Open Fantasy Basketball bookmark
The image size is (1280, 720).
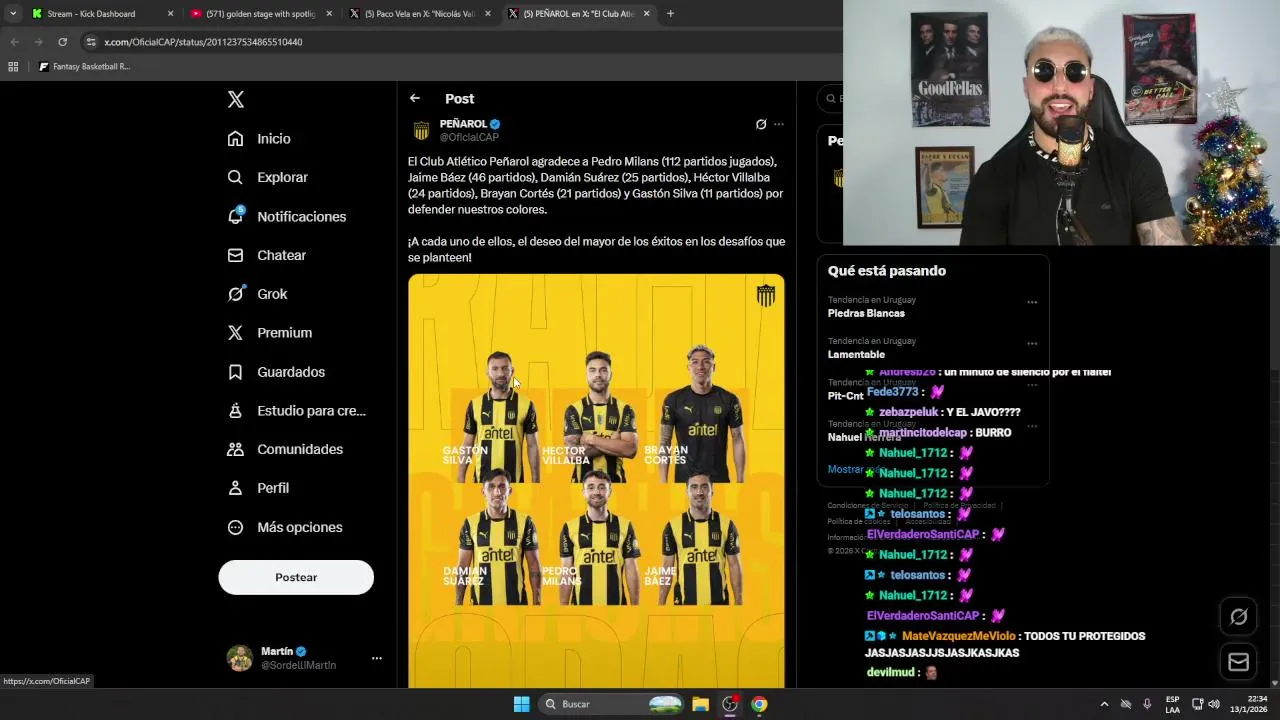pos(84,67)
